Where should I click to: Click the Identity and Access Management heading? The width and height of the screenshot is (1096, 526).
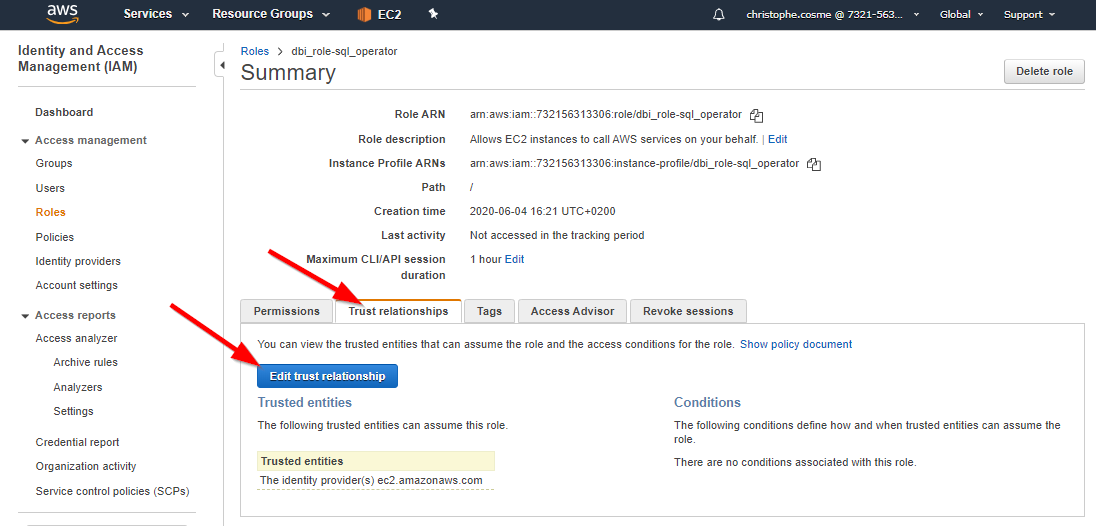[80, 59]
